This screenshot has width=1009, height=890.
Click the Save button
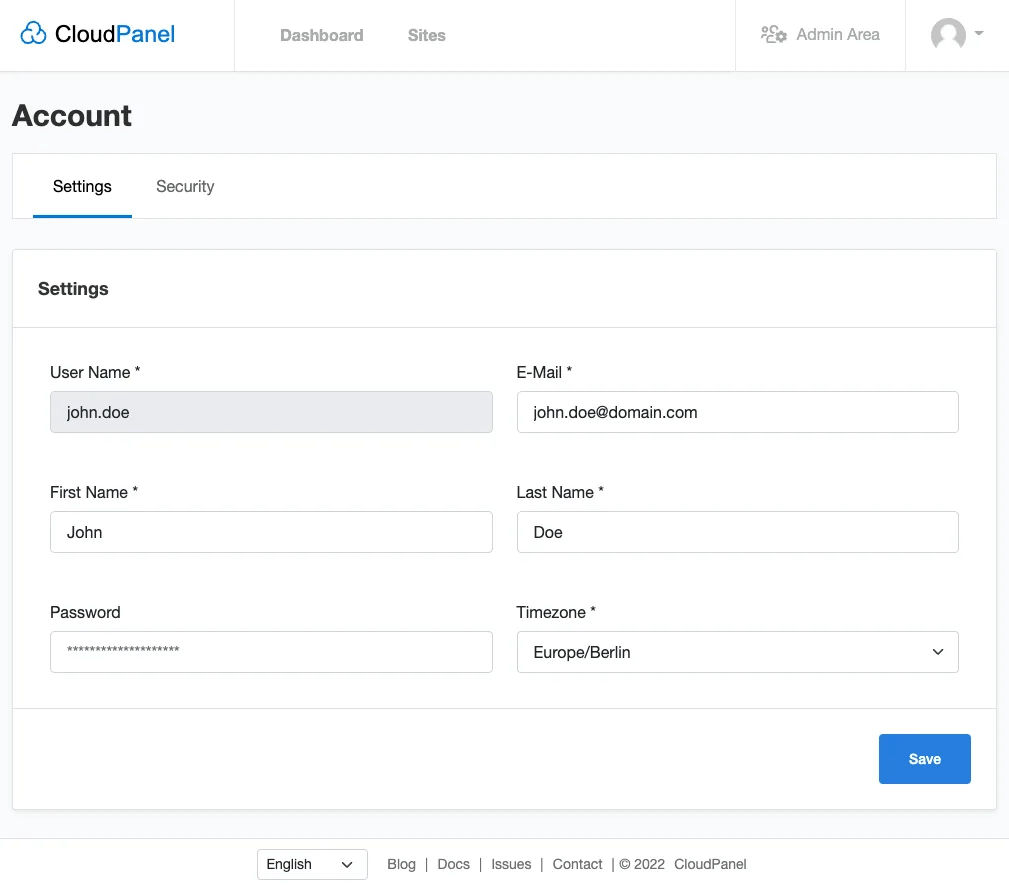click(x=924, y=759)
